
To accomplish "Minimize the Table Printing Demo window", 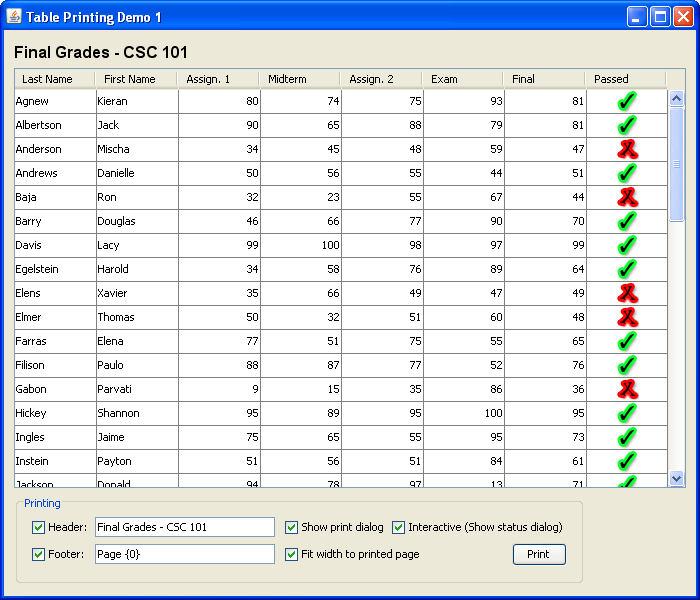I will 637,17.
